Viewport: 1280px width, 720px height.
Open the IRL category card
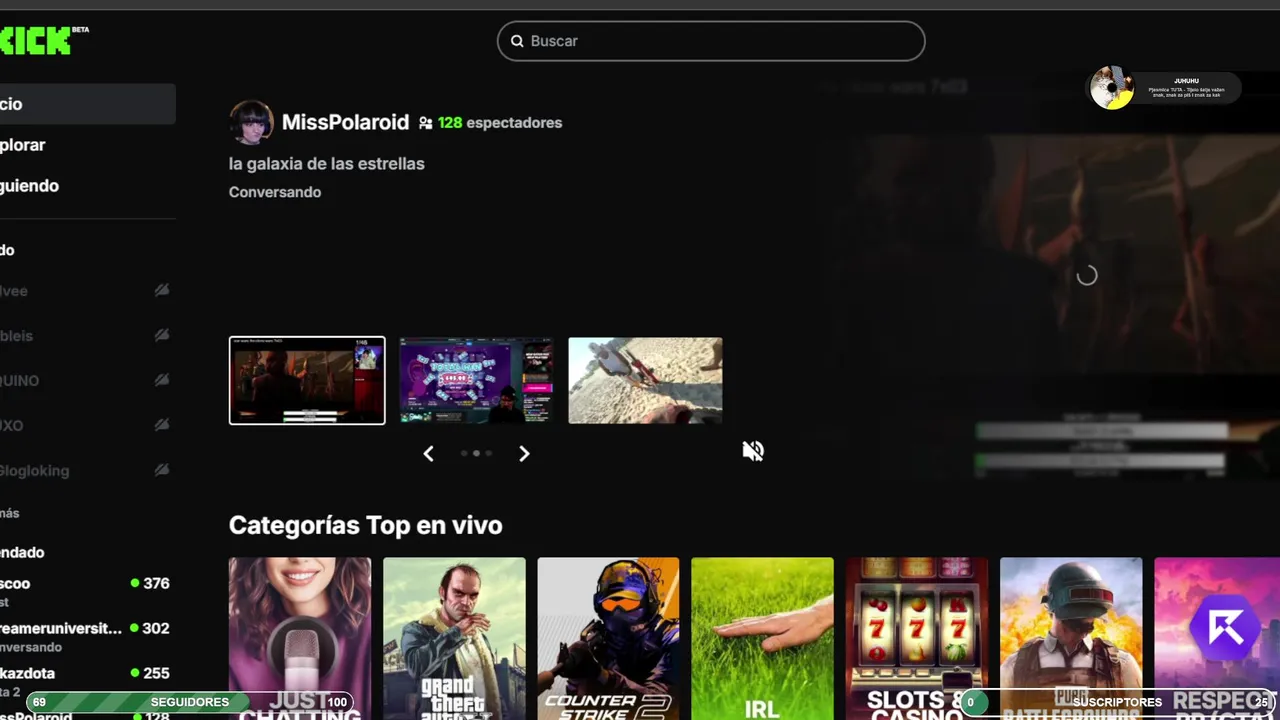coord(762,638)
